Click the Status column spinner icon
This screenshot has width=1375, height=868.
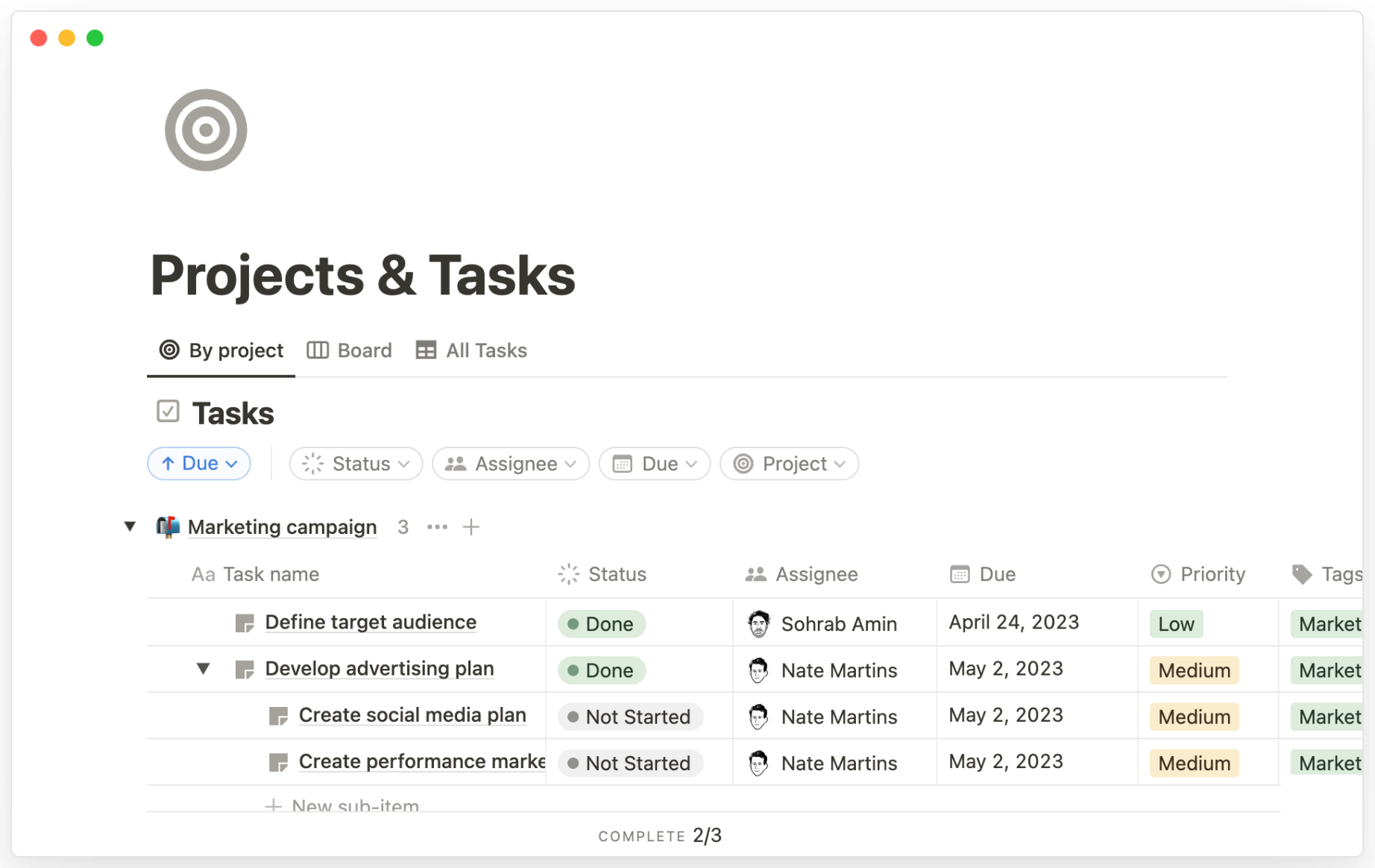point(568,574)
